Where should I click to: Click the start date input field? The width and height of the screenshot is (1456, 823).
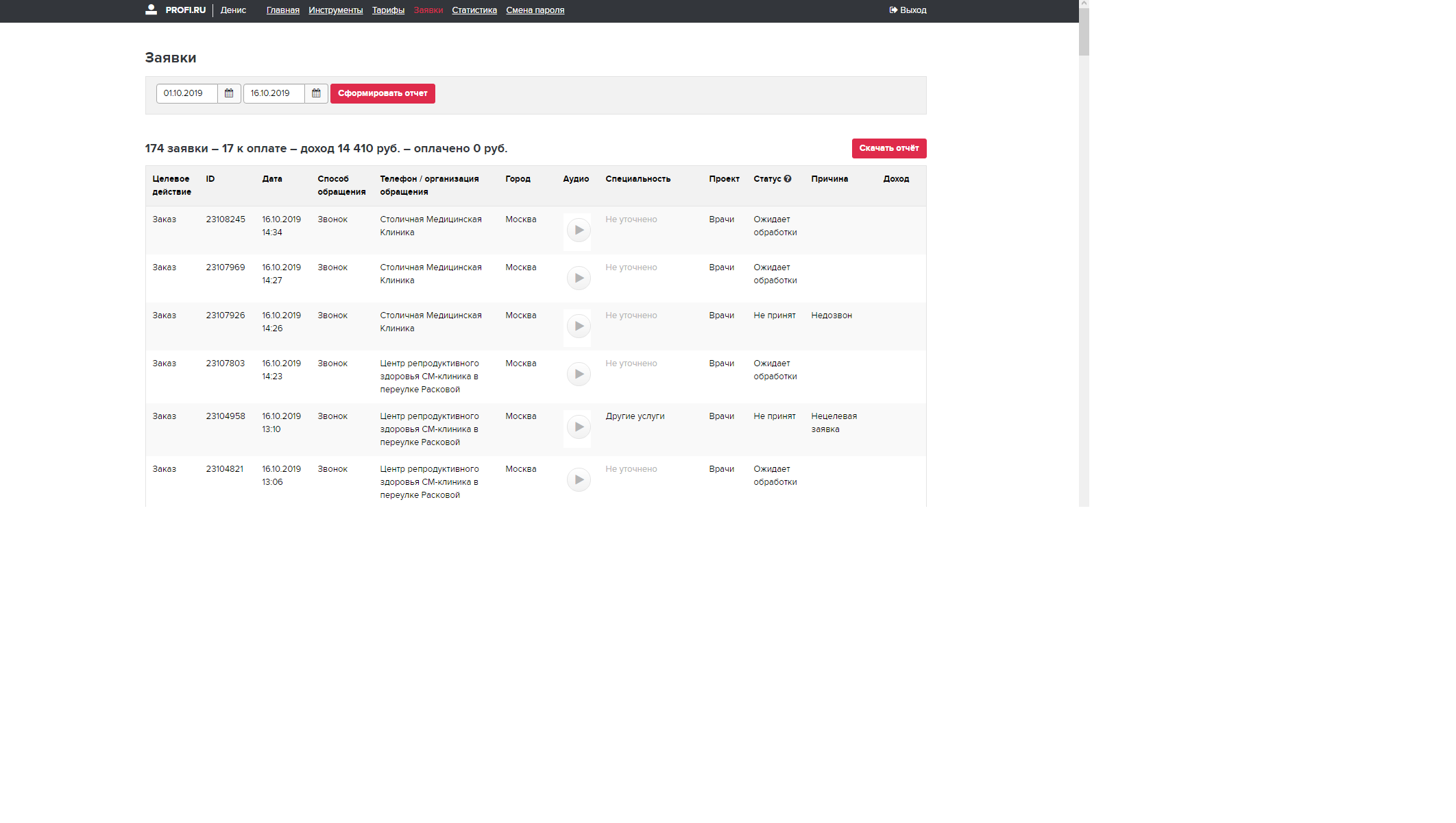(x=187, y=93)
